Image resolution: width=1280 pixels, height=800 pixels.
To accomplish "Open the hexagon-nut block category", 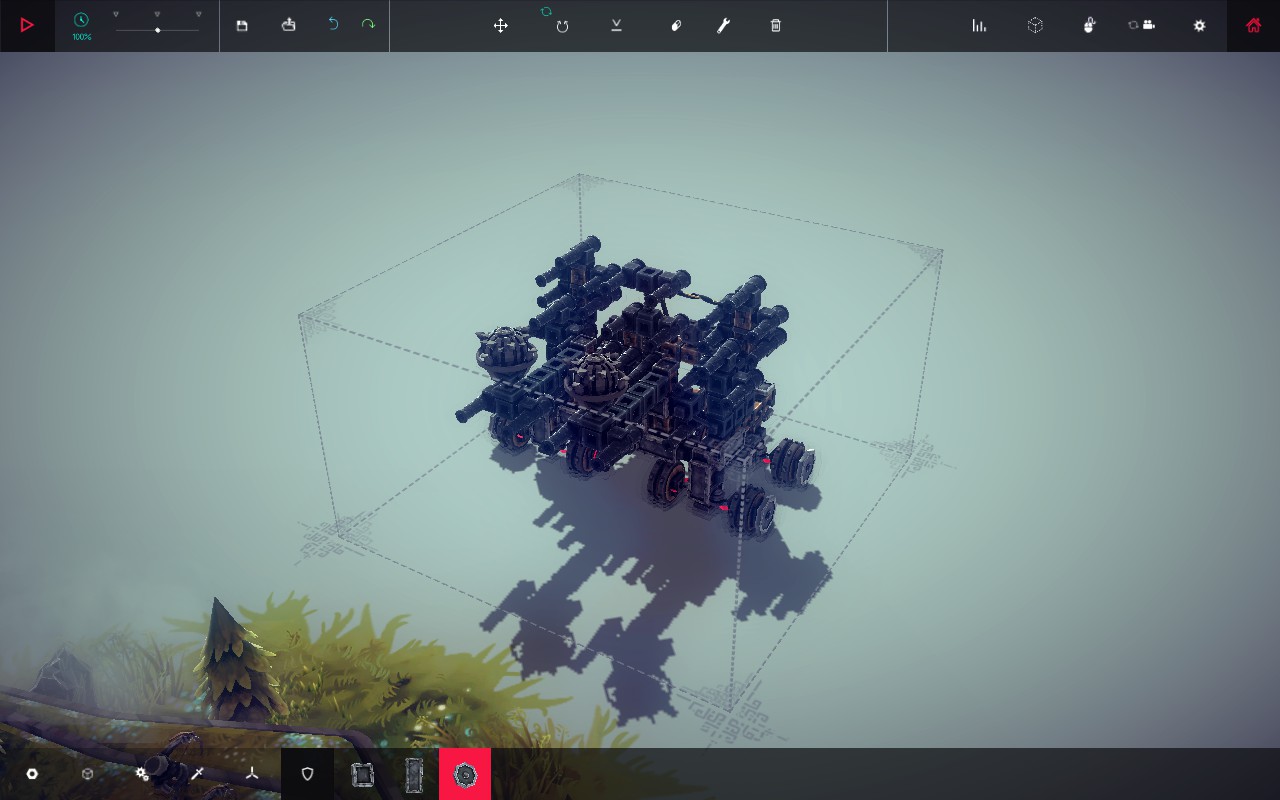I will pyautogui.click(x=32, y=774).
